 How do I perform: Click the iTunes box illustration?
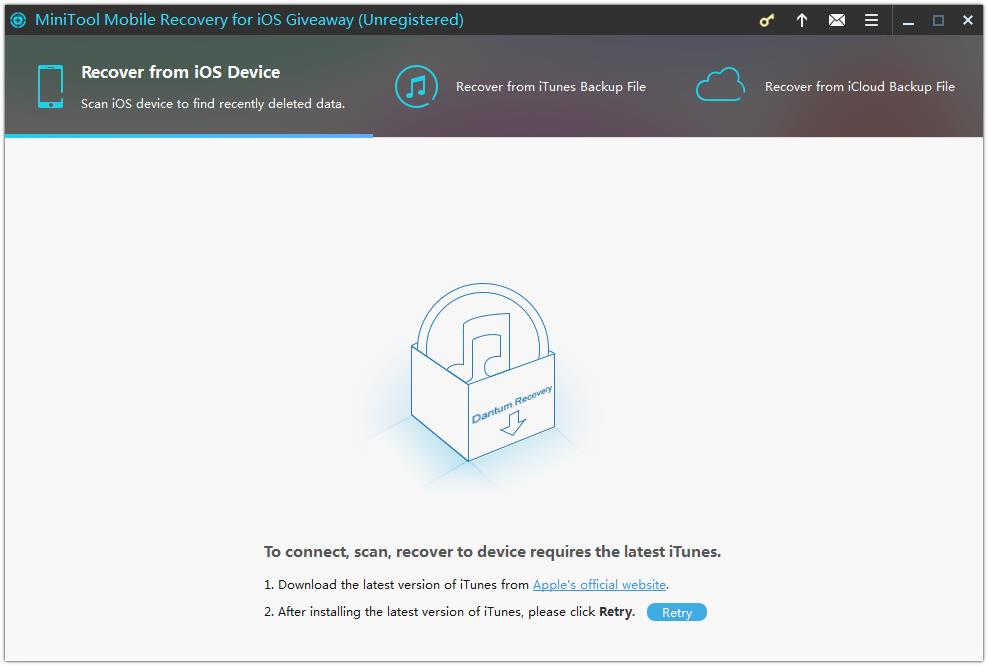point(483,372)
